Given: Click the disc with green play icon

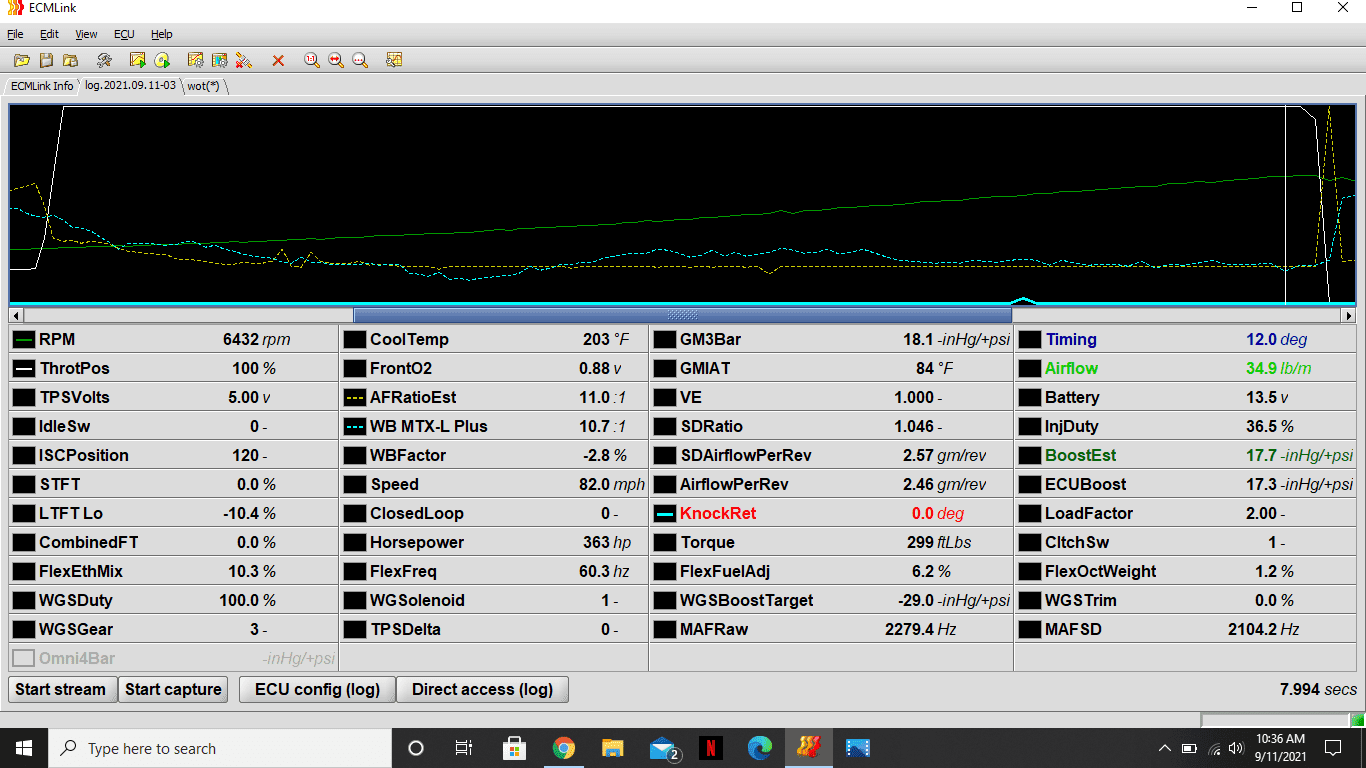Looking at the screenshot, I should [x=162, y=60].
